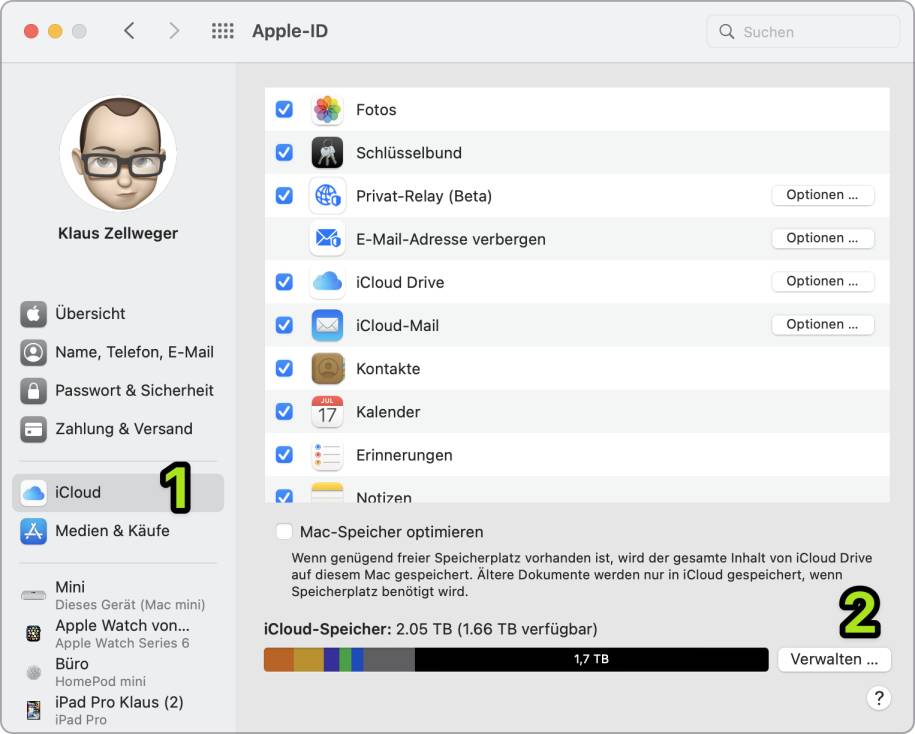Viewport: 915px width, 734px height.
Task: Enable Mac-Speicher optimieren checkbox
Action: click(284, 532)
